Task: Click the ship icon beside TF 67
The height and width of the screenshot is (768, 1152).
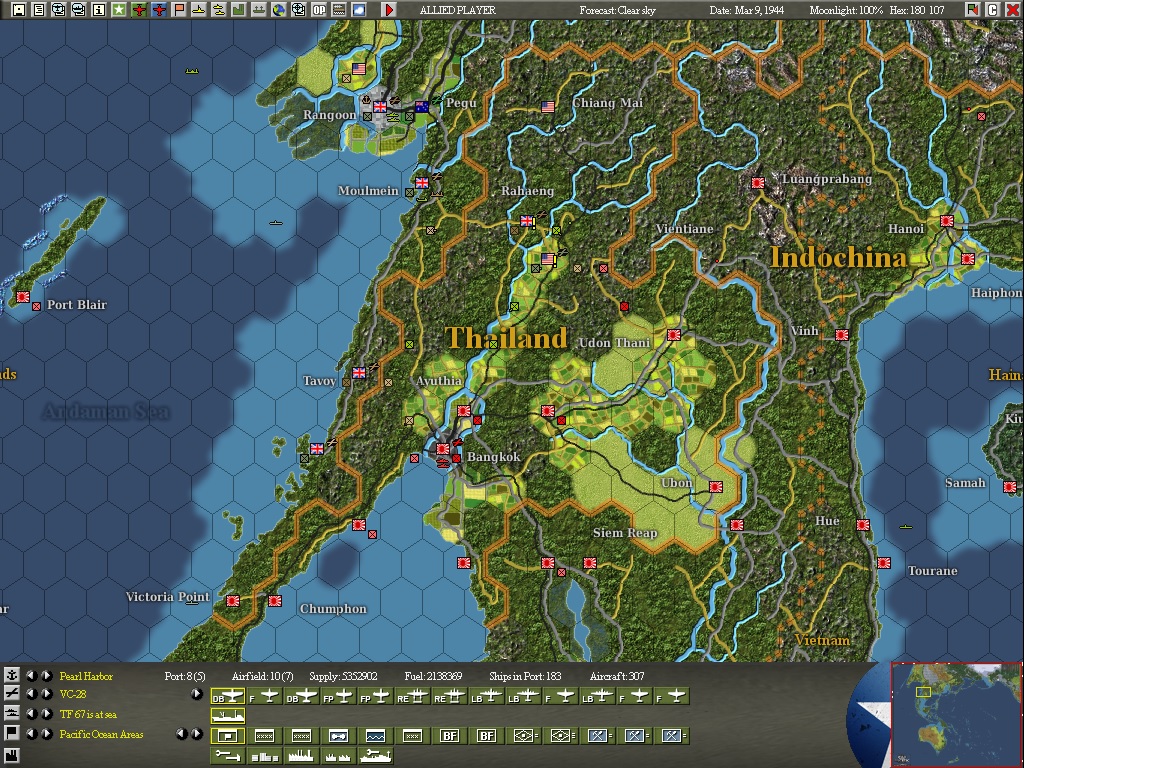Action: tap(12, 713)
